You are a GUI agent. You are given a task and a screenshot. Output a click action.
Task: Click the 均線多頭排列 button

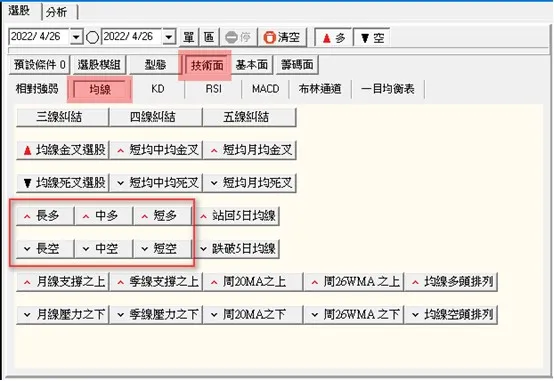point(451,282)
